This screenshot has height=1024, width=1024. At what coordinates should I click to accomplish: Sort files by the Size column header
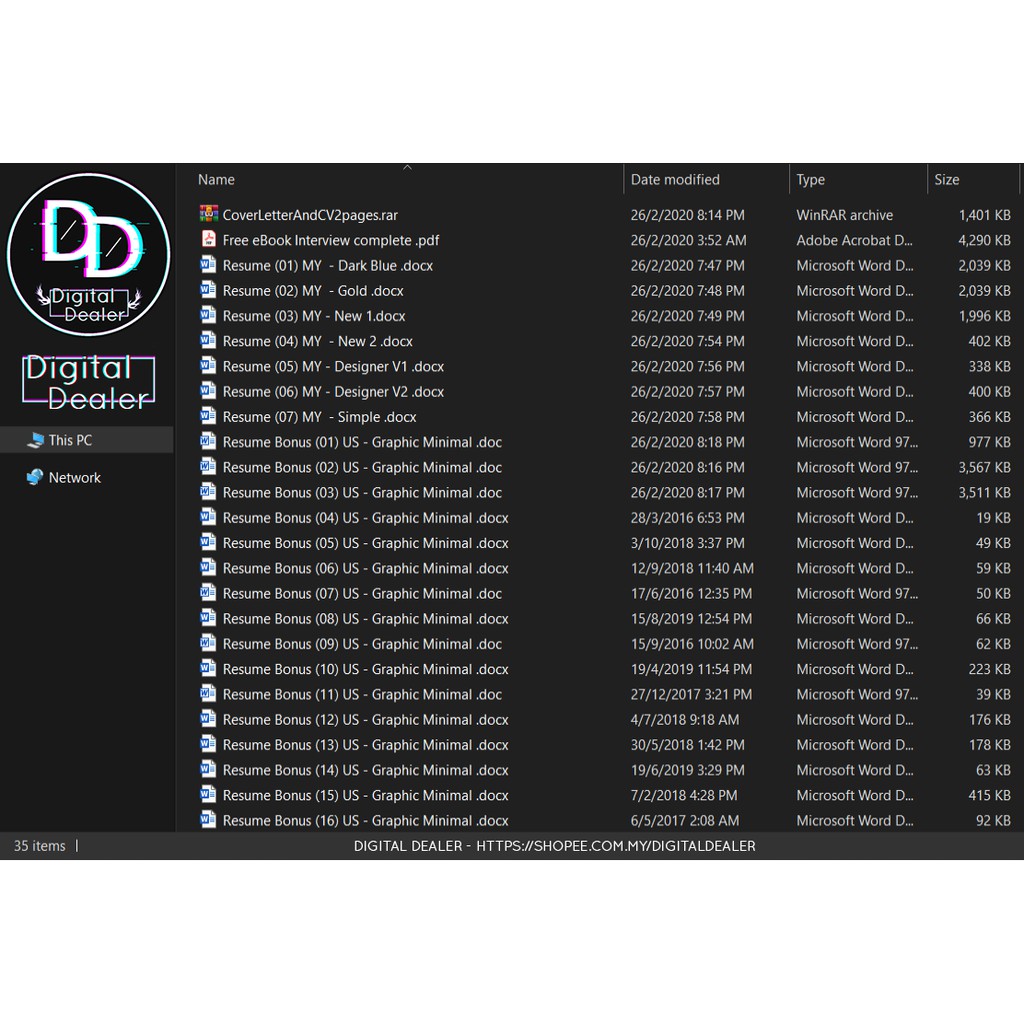coord(946,180)
